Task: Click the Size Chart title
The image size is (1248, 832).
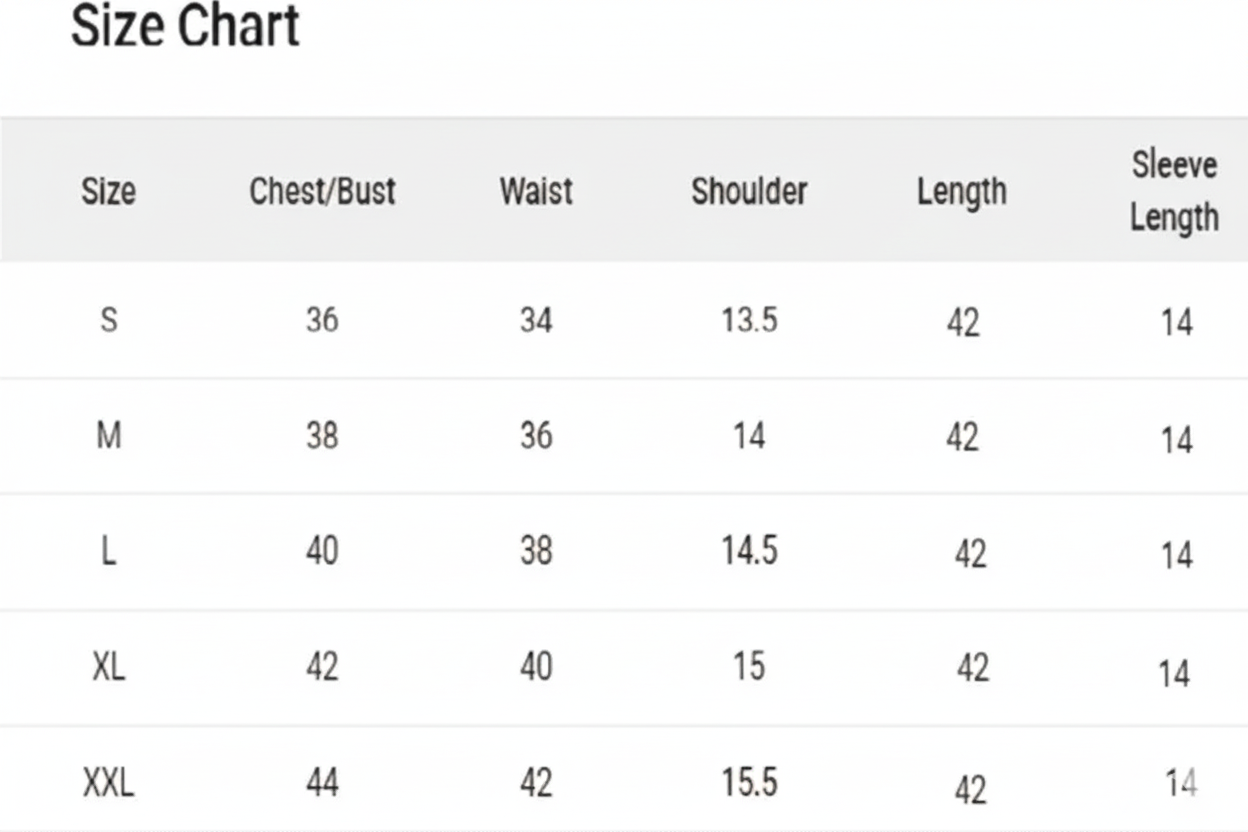Action: click(x=185, y=25)
